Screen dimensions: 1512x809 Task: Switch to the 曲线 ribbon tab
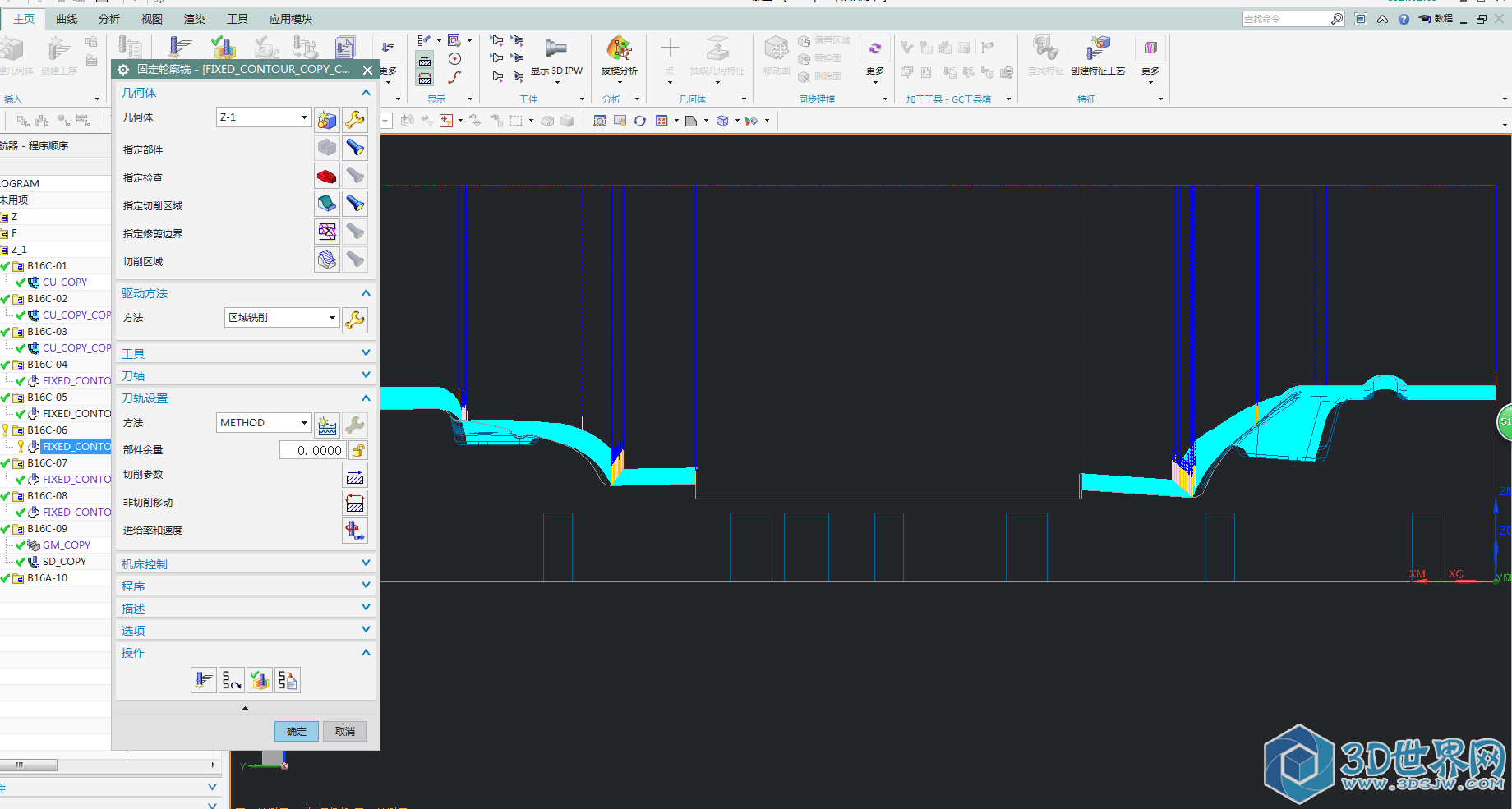67,19
